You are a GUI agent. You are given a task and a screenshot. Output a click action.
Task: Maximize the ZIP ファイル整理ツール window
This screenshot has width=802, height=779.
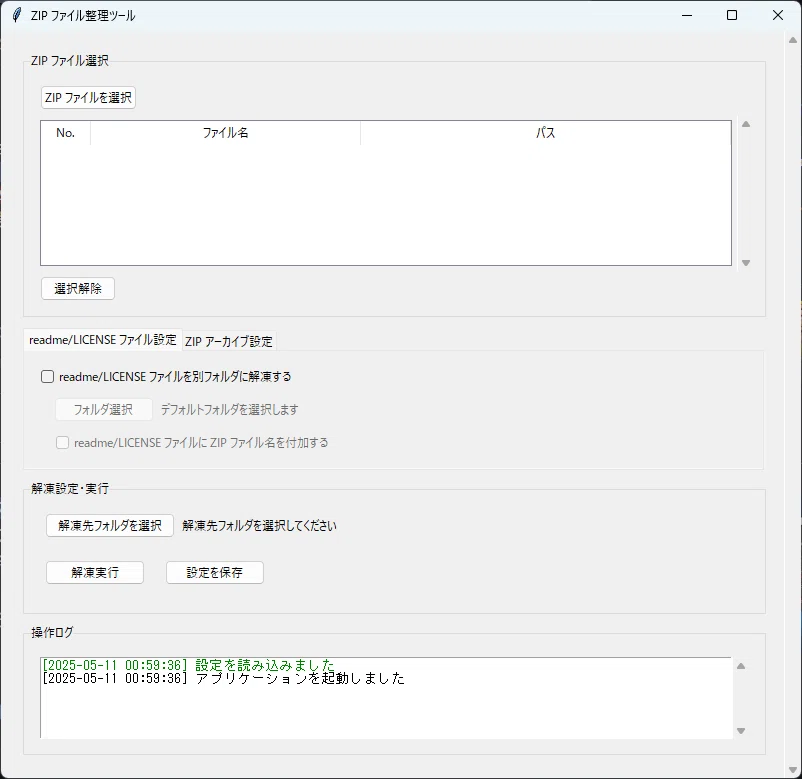[x=732, y=15]
